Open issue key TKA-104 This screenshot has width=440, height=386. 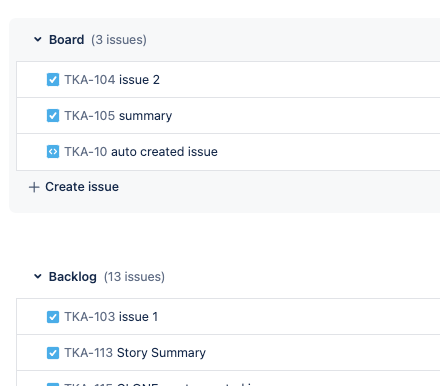point(90,80)
